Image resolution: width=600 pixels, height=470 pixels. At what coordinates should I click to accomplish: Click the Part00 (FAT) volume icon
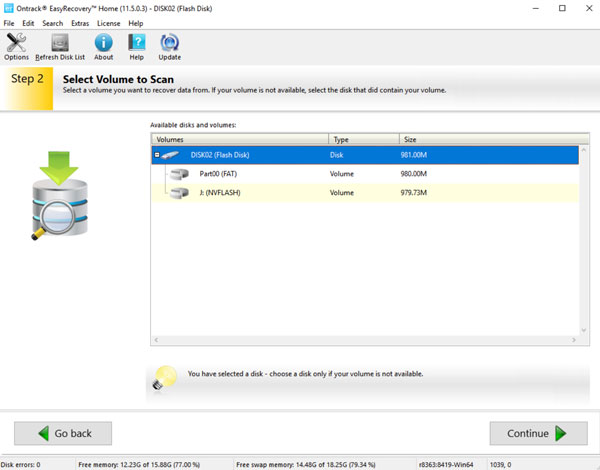coord(181,173)
